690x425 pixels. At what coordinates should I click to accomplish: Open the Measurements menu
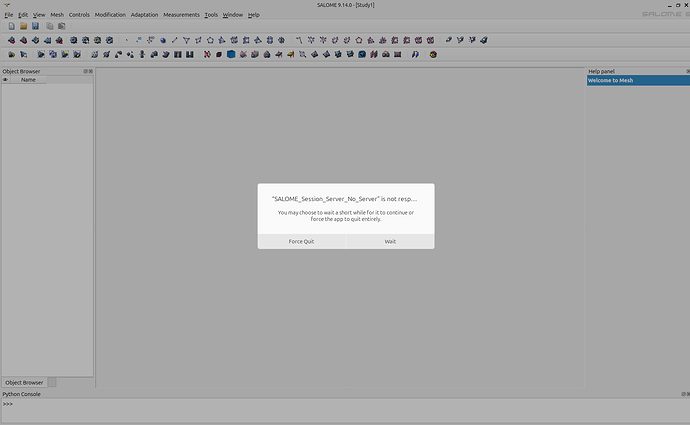click(181, 15)
